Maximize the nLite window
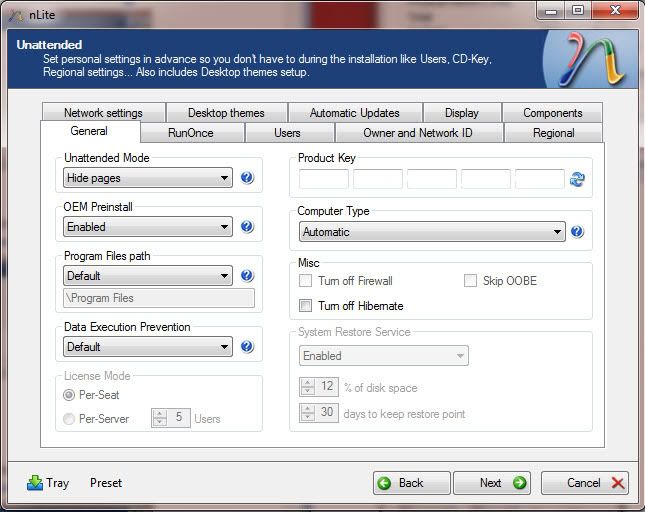The width and height of the screenshot is (645, 512). click(578, 11)
